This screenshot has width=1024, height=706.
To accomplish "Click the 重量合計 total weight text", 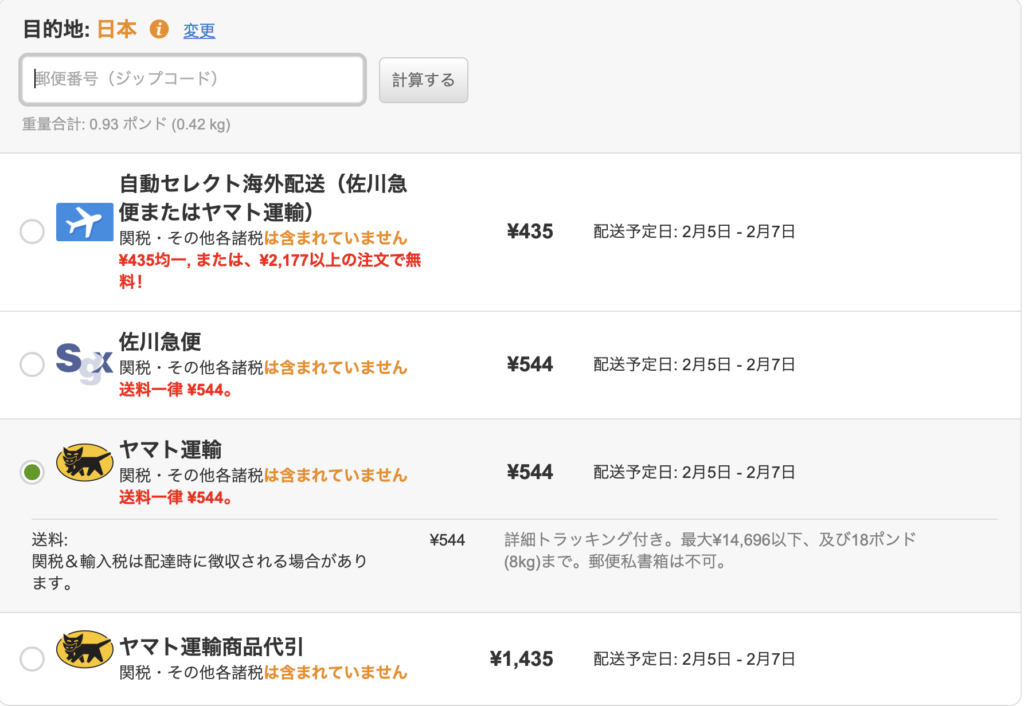I will click(126, 125).
